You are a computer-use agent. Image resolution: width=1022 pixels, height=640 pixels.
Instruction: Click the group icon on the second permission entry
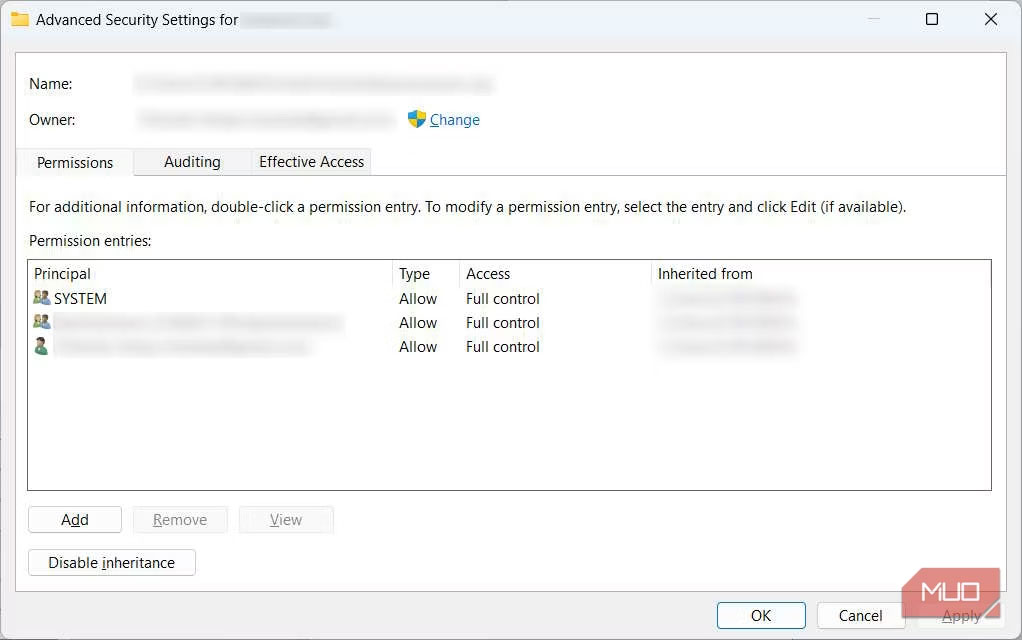click(39, 322)
